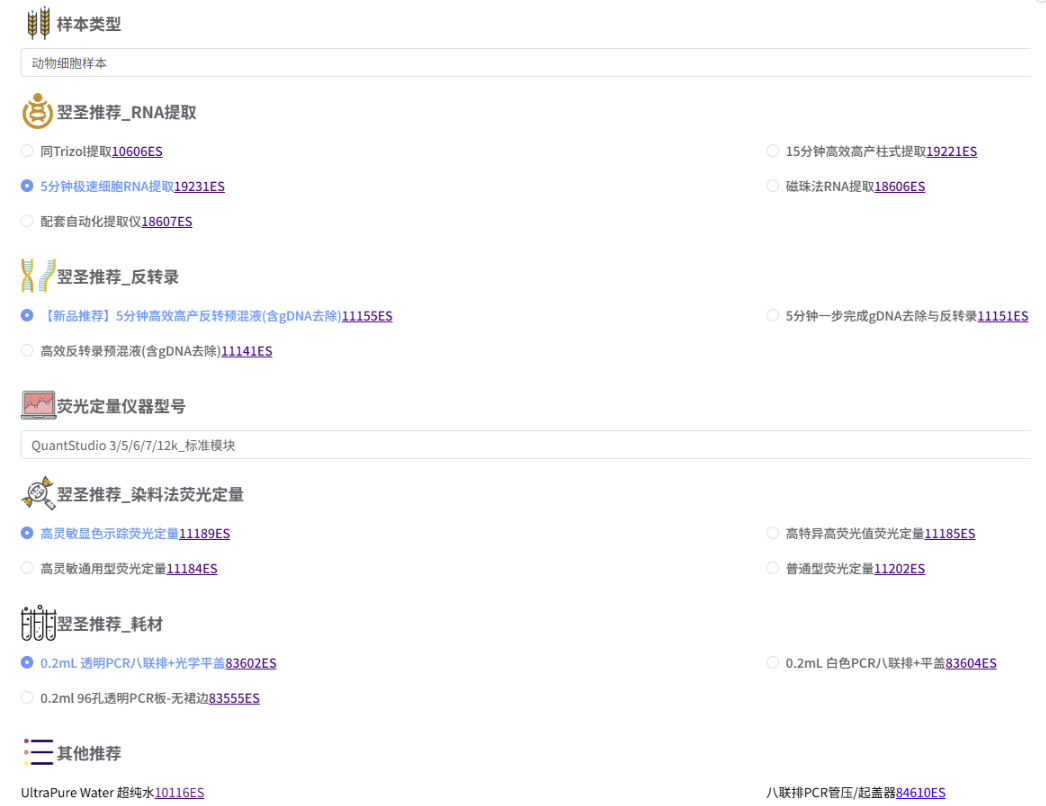Open product link 83555ES
This screenshot has width=1046, height=806.
pyautogui.click(x=234, y=698)
